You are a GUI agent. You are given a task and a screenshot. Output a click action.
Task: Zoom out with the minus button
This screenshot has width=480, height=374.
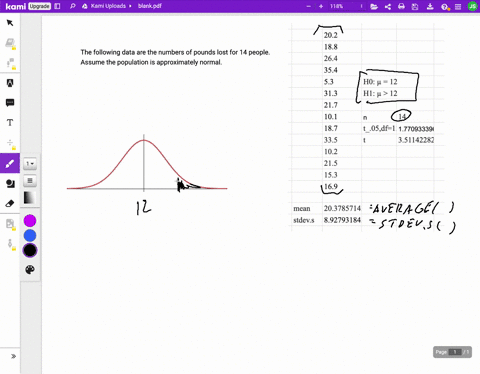(309, 6)
